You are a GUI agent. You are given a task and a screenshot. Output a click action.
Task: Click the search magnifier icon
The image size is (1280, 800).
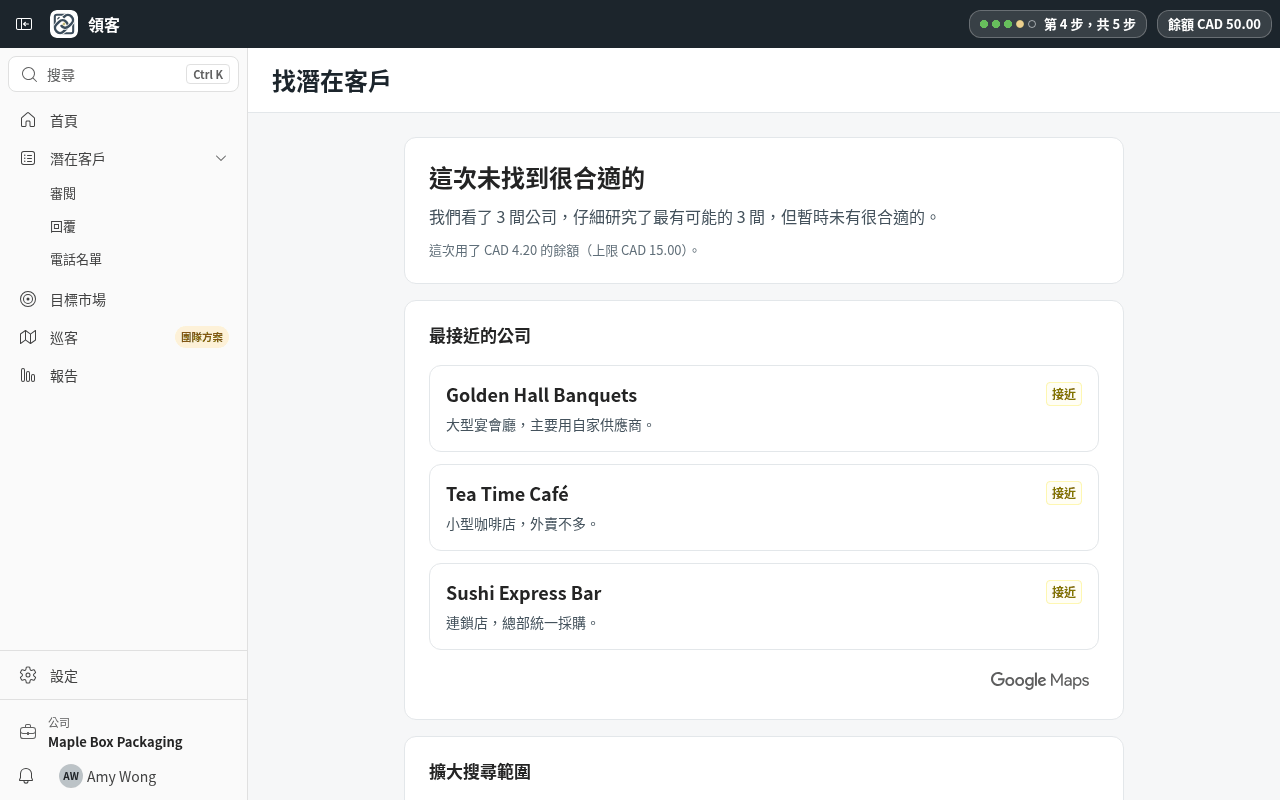[29, 74]
